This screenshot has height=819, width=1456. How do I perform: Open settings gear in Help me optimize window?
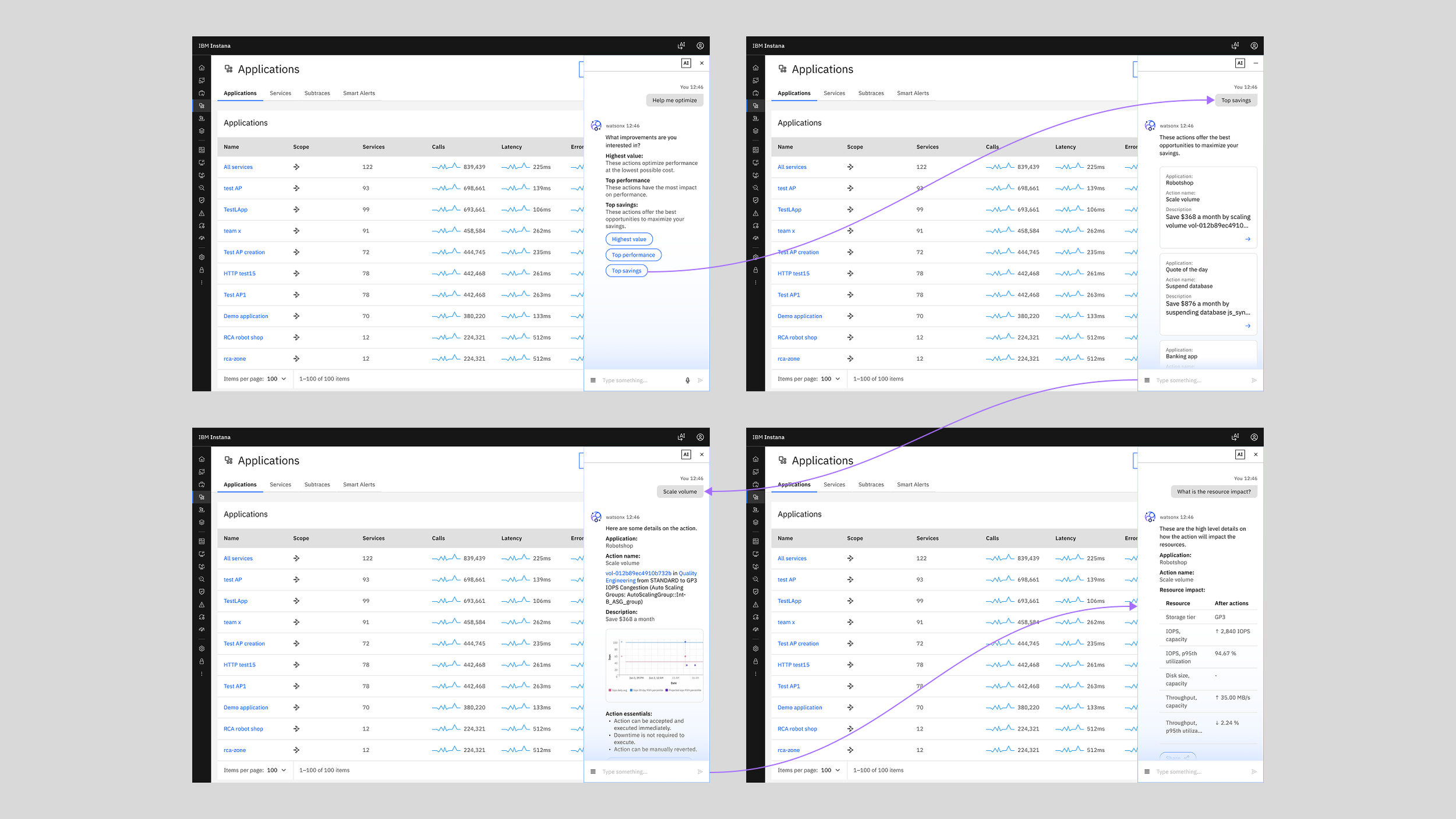tap(202, 257)
